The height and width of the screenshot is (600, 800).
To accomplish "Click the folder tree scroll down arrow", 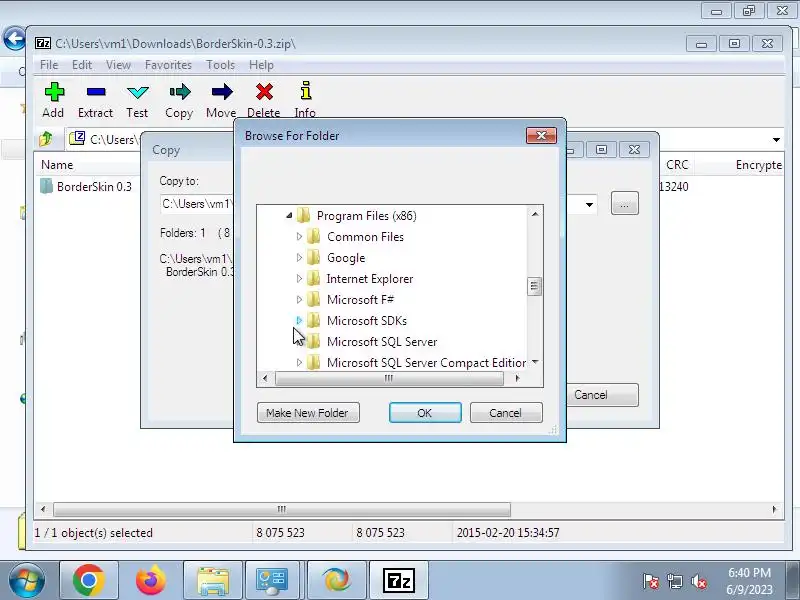I will [535, 362].
